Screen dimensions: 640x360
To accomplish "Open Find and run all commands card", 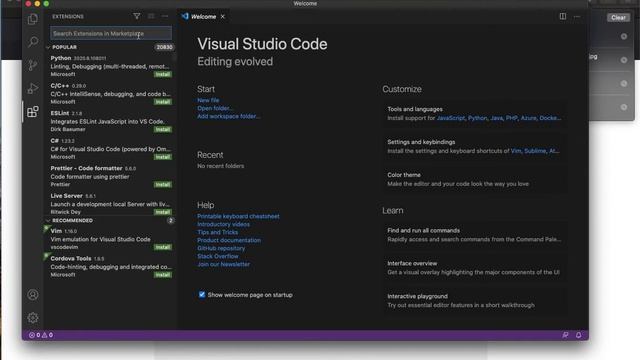I will tap(474, 235).
